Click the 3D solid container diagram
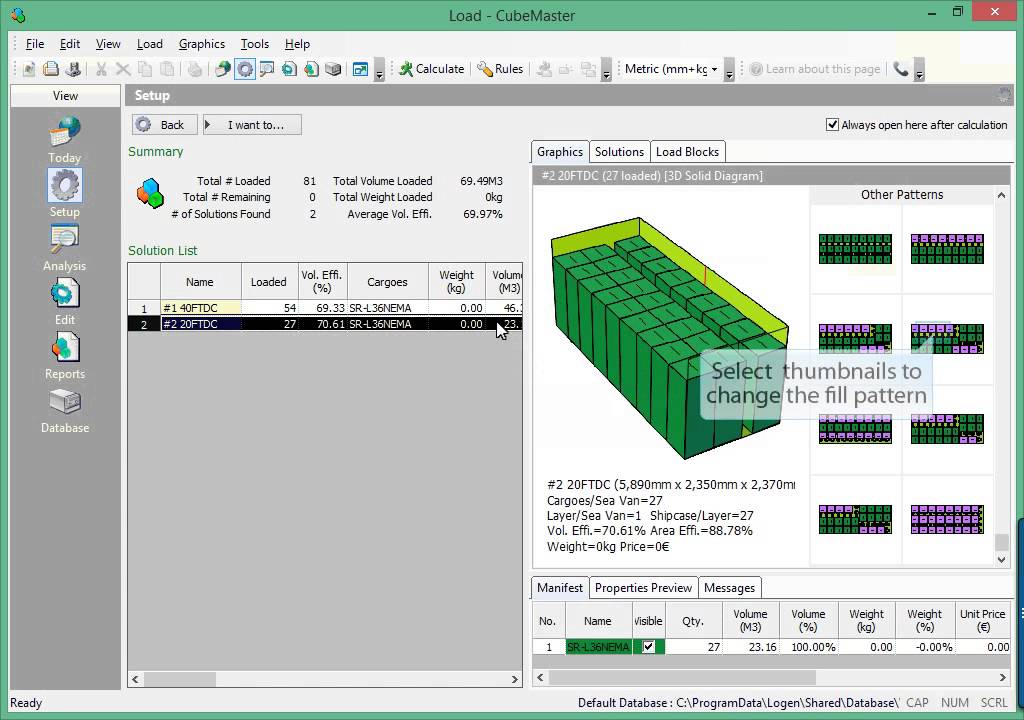The width and height of the screenshot is (1024, 720). (669, 336)
